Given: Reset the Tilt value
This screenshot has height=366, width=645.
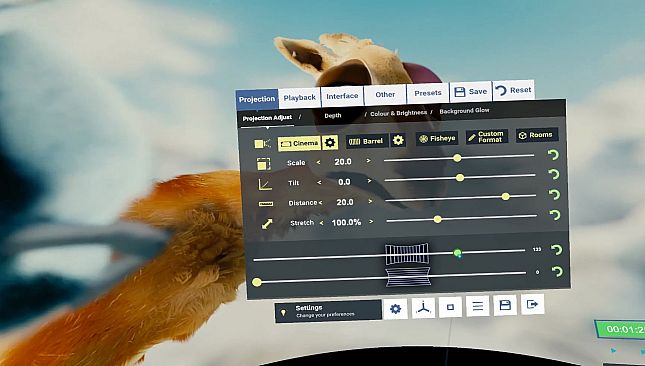Looking at the screenshot, I should [x=554, y=174].
